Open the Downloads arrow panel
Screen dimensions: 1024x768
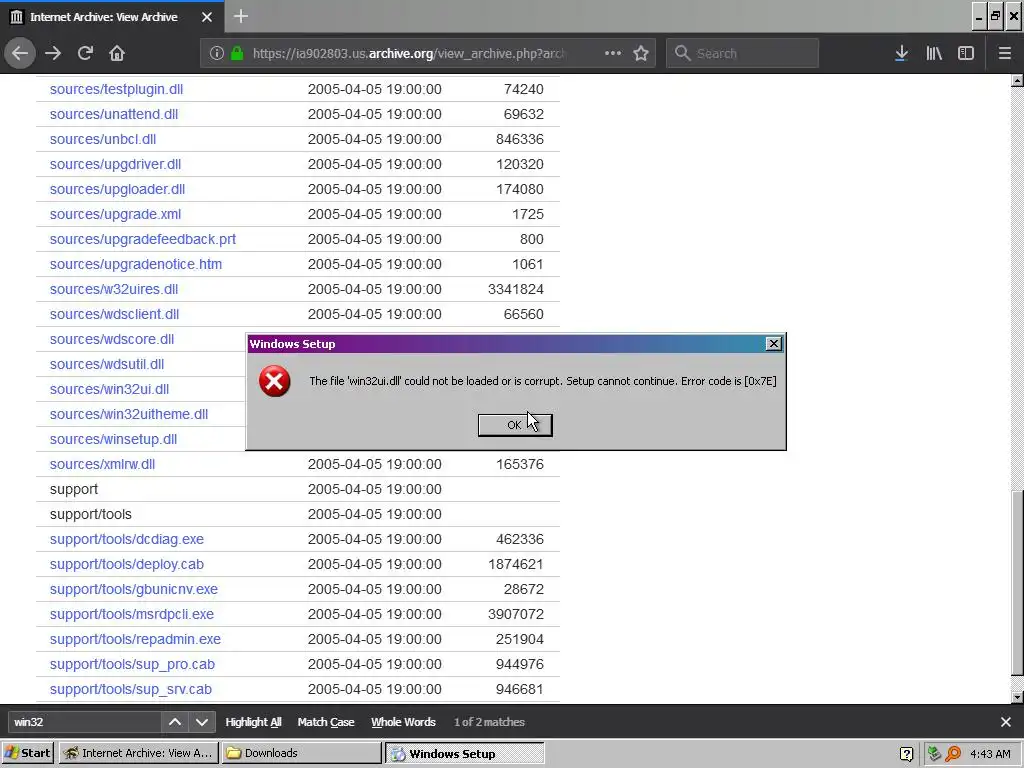coord(901,53)
